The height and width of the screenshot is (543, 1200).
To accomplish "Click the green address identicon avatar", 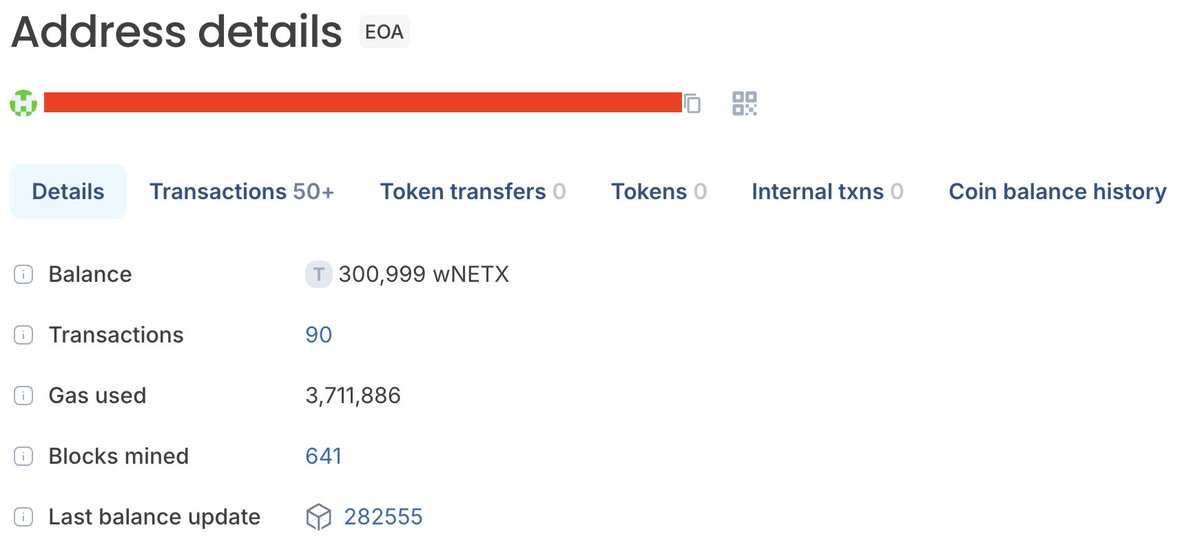I will (x=23, y=103).
